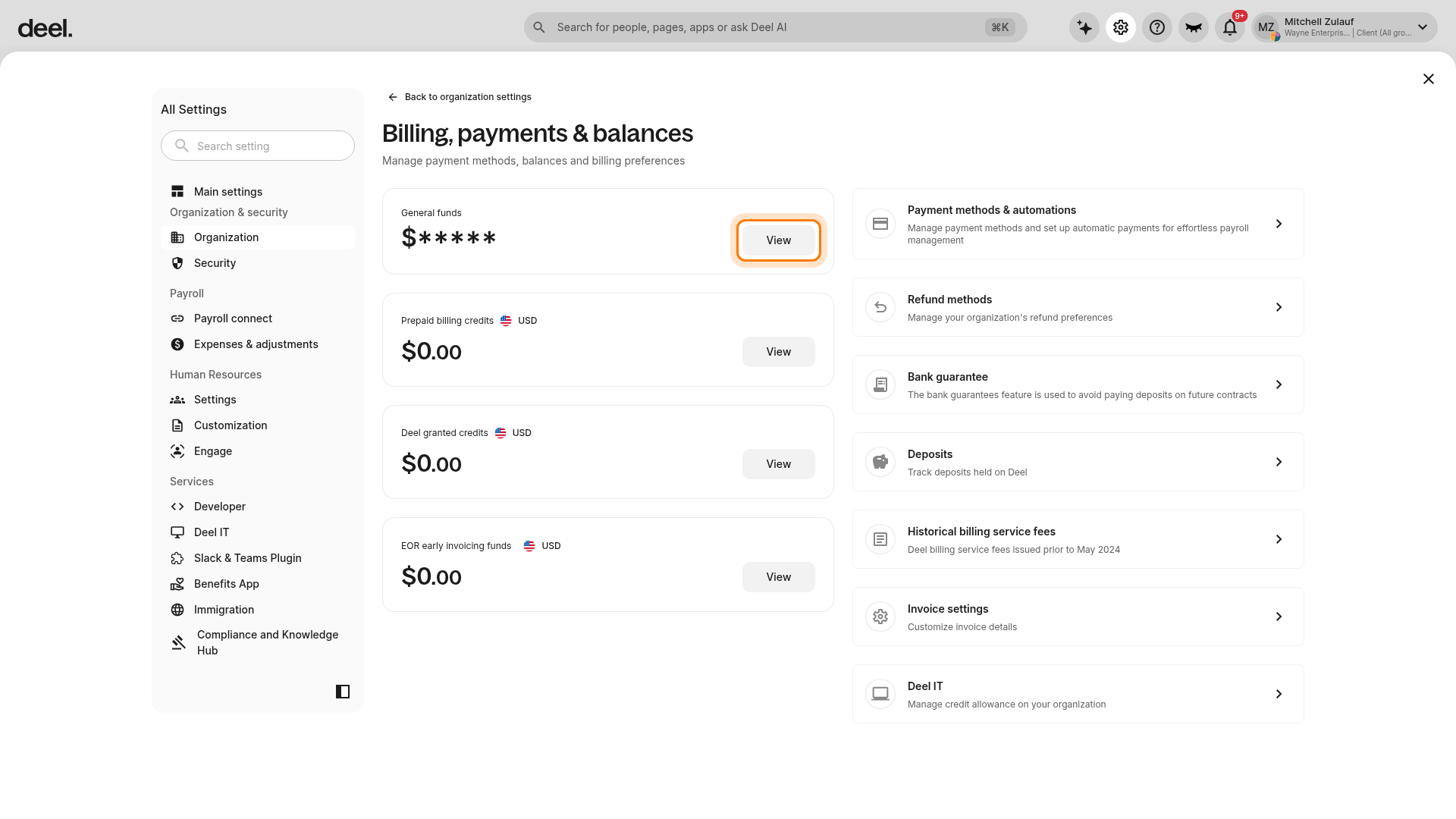Open Payment methods & automations title
This screenshot has width=1456, height=819.
click(992, 210)
